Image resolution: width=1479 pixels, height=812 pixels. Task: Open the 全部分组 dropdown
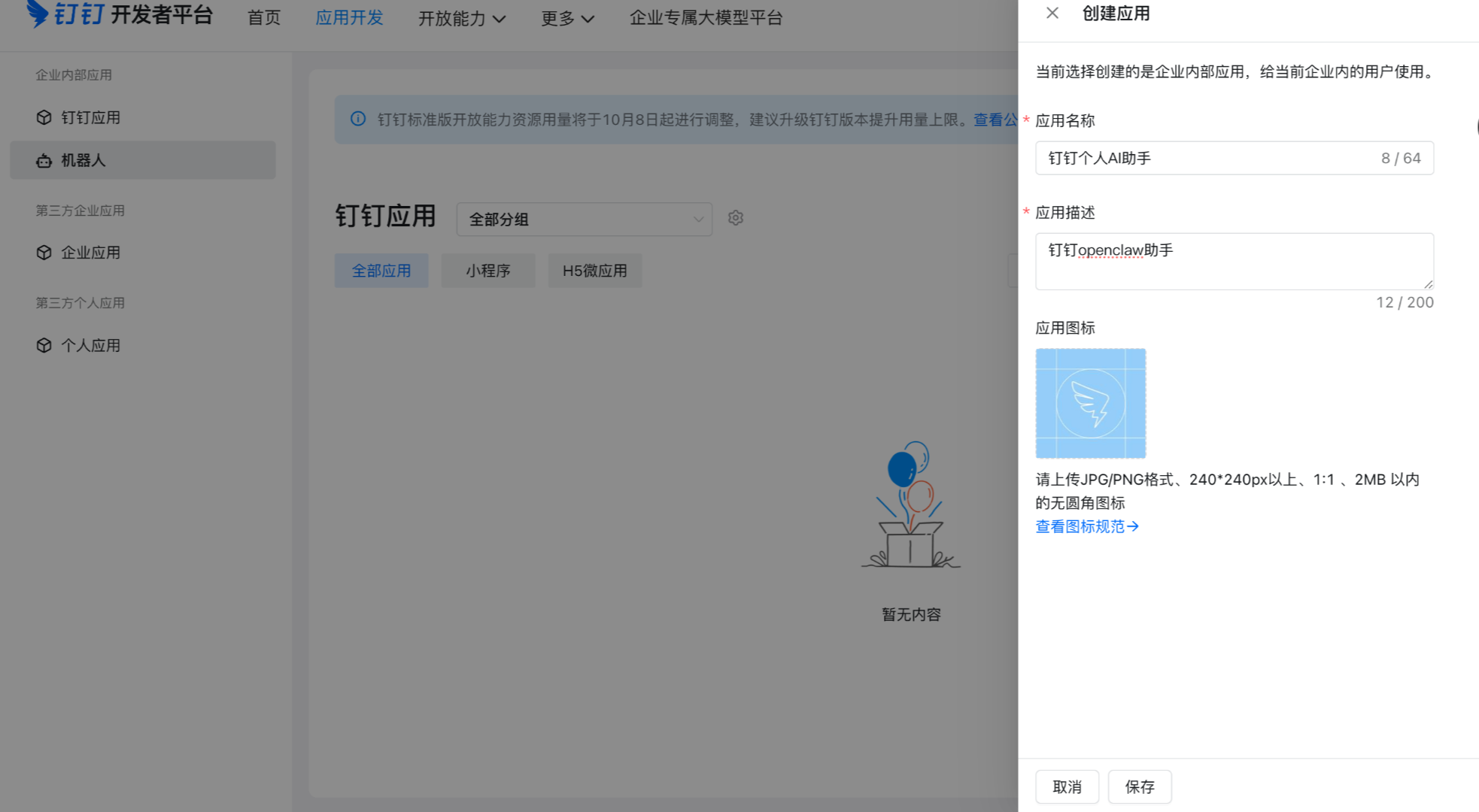pyautogui.click(x=584, y=220)
